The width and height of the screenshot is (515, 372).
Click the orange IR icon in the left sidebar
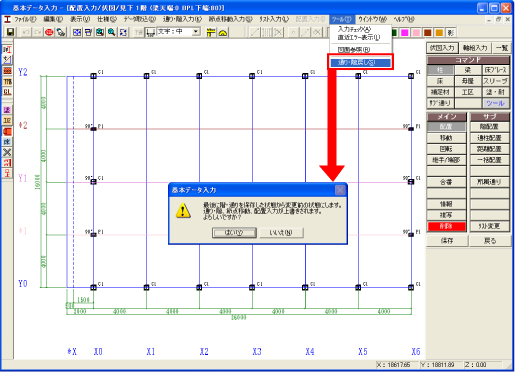pyautogui.click(x=7, y=121)
